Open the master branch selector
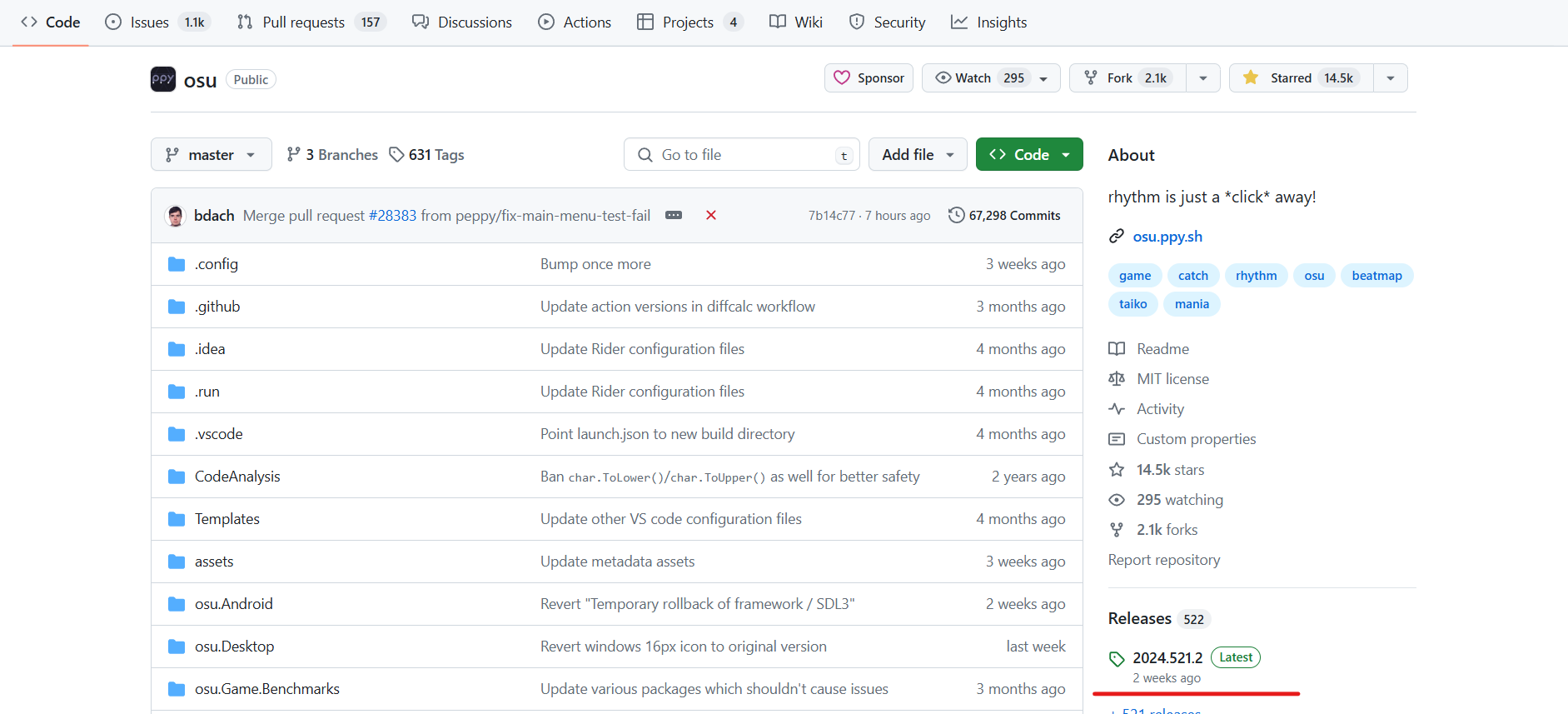Image resolution: width=1568 pixels, height=714 pixels. pos(211,155)
